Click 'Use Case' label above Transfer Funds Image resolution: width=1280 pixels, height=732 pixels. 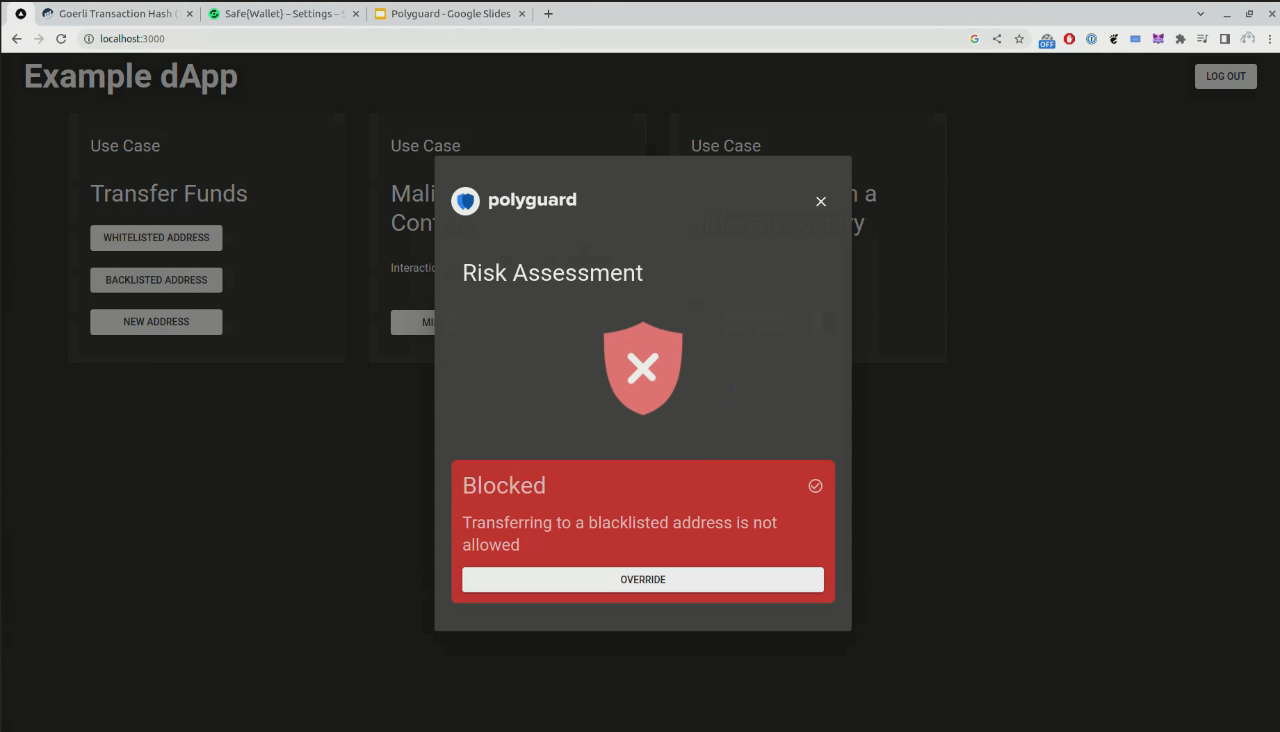click(125, 146)
